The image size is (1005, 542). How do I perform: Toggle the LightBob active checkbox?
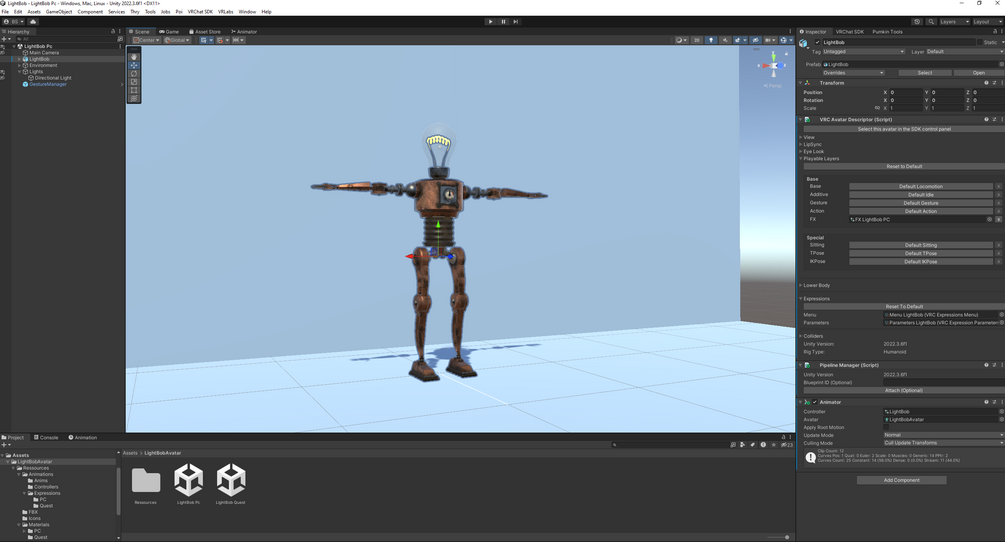pos(817,42)
